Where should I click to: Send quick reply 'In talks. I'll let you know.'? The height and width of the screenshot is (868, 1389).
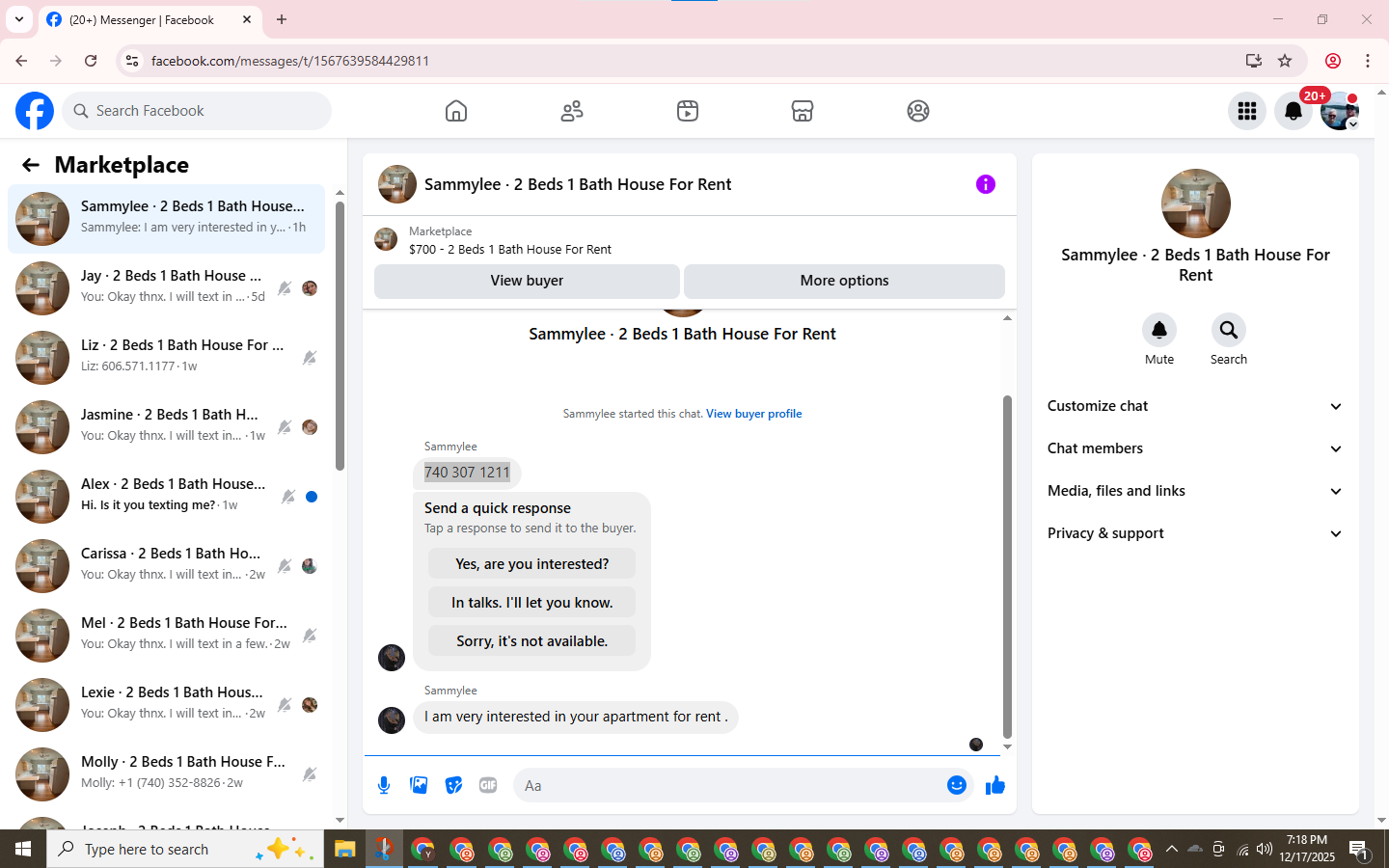(x=531, y=603)
